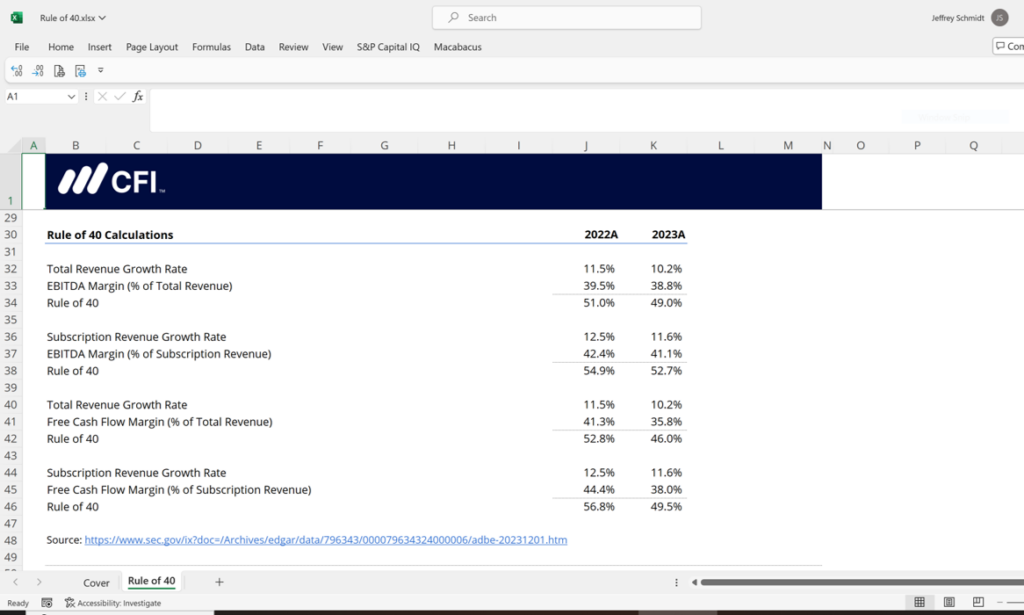Select Increase Decimal in the Quick Access Toolbar
This screenshot has height=615, width=1024.
click(17, 70)
